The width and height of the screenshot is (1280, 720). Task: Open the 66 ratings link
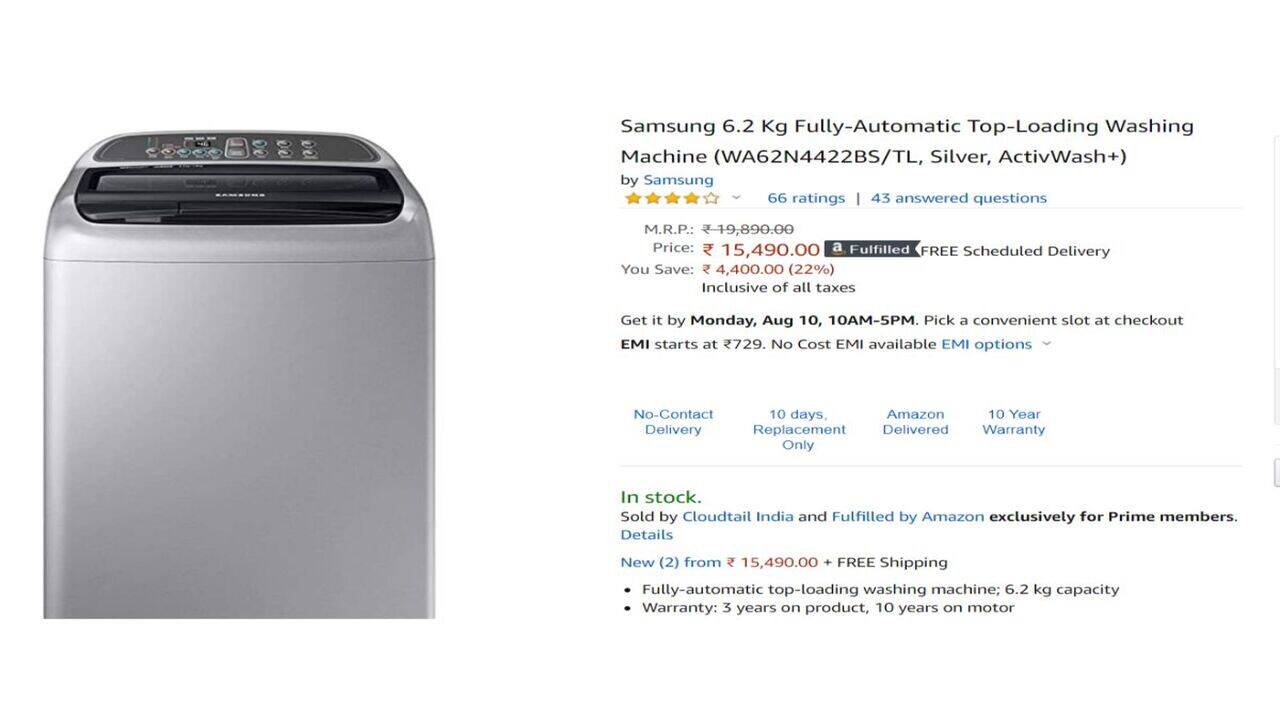tap(806, 198)
